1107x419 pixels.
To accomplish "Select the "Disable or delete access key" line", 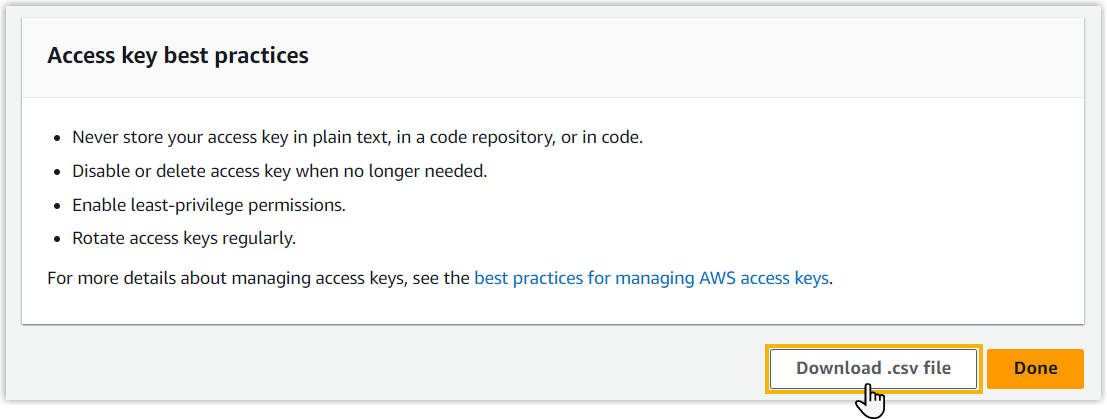I will pyautogui.click(x=279, y=171).
